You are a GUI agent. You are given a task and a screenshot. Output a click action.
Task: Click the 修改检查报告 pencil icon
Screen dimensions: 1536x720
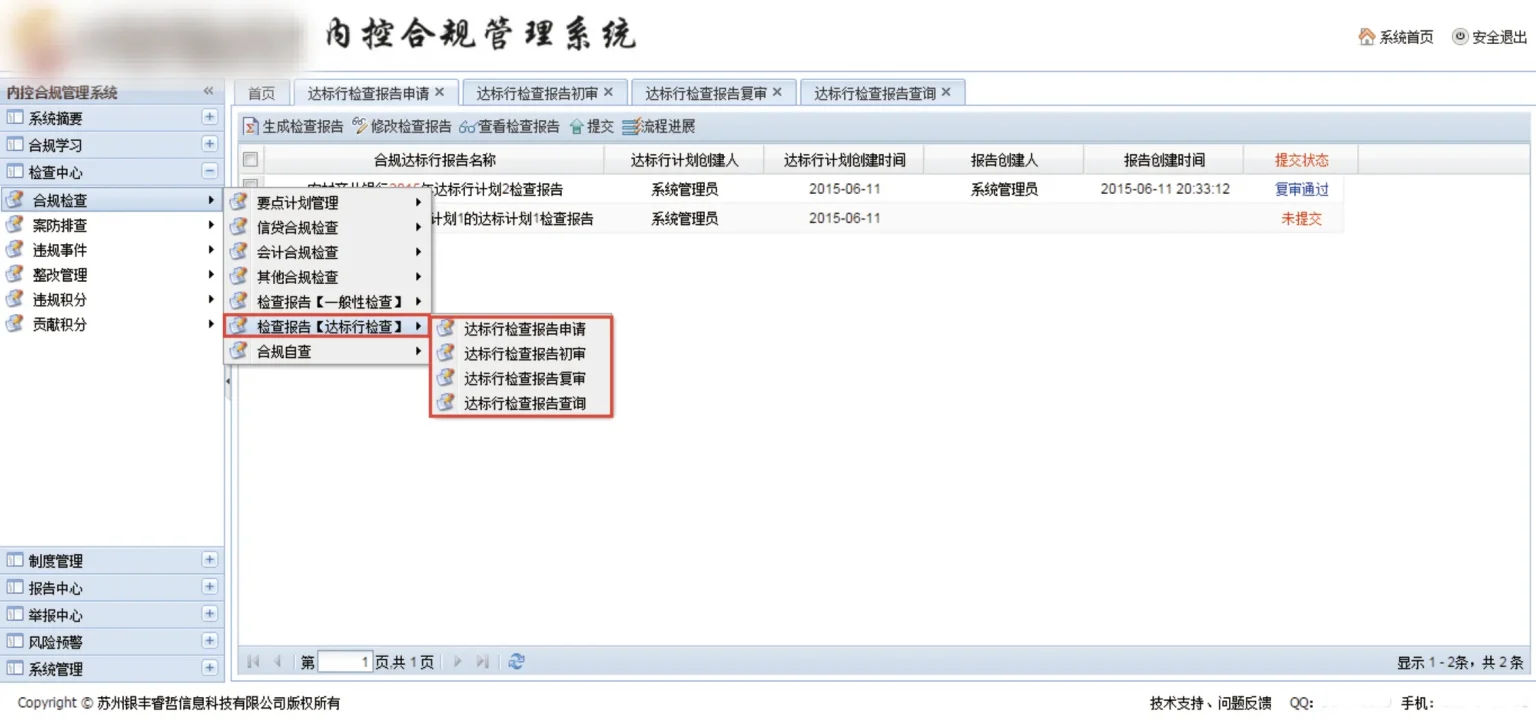pyautogui.click(x=360, y=127)
